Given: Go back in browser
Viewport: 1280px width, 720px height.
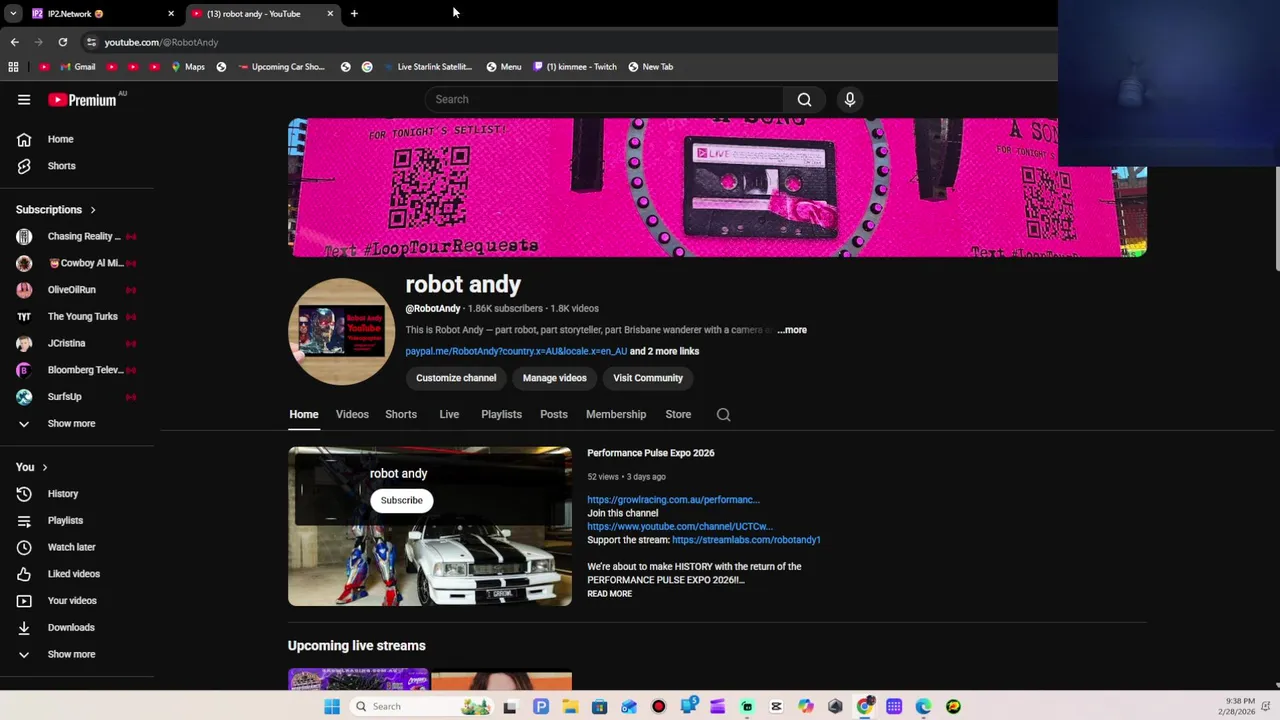Looking at the screenshot, I should 14,42.
